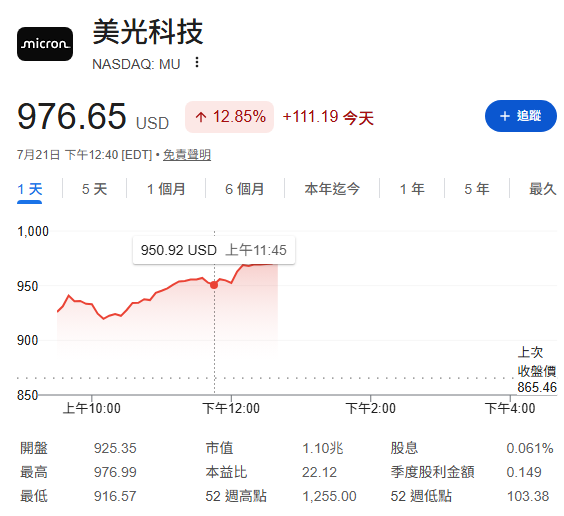This screenshot has width=564, height=516.
Task: Open the three-dot options menu
Action: click(x=197, y=62)
